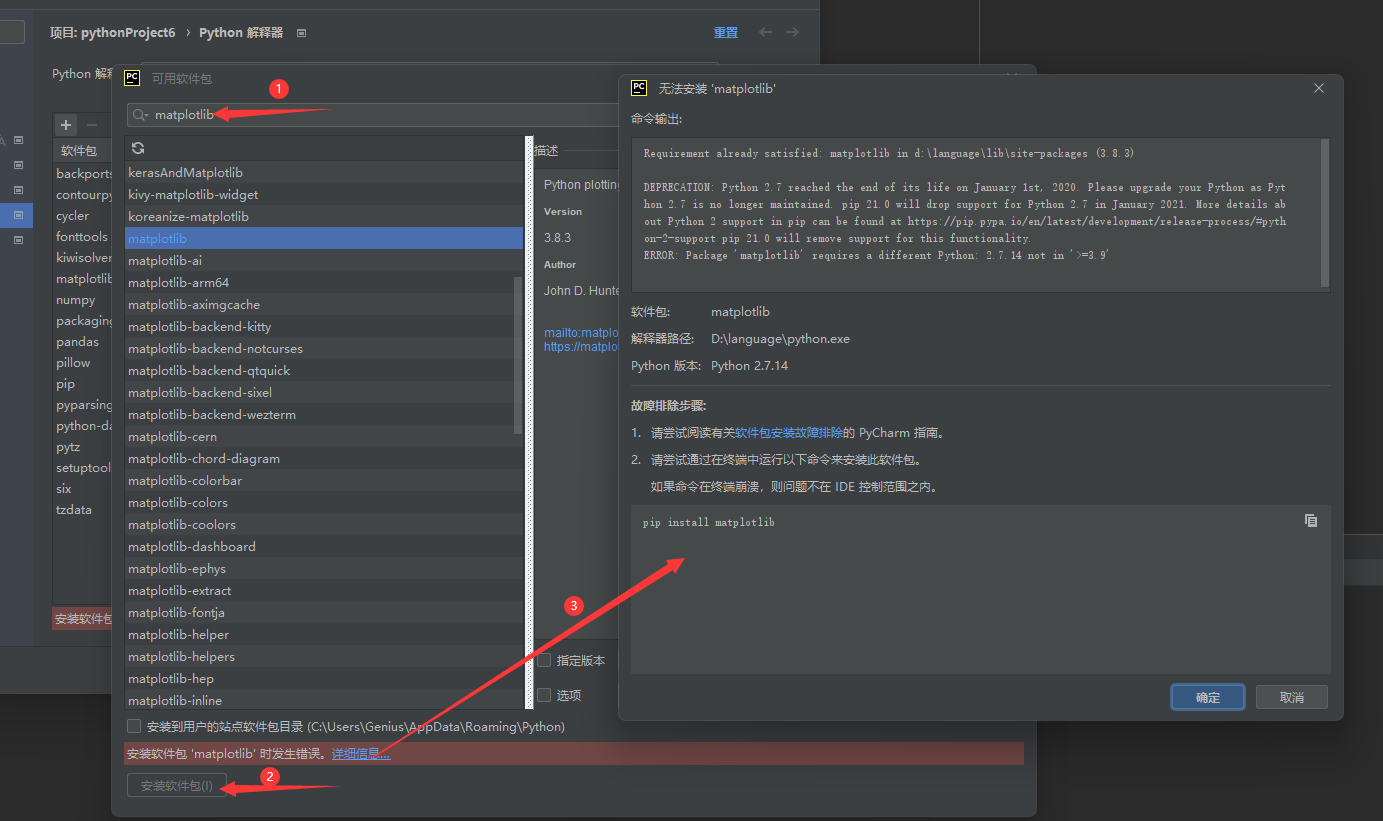Click the minus icon to remove package
Screen dimensions: 1383x821
click(x=92, y=125)
